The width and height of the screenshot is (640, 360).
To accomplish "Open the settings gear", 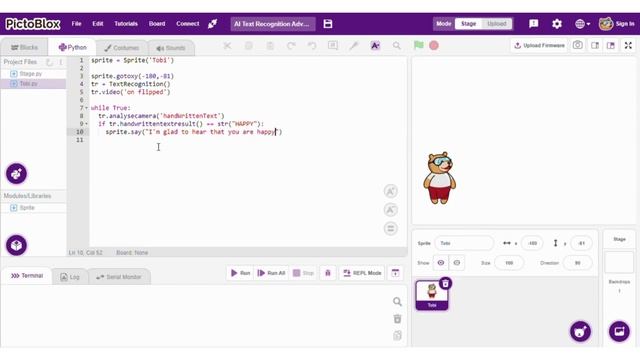I will (557, 24).
